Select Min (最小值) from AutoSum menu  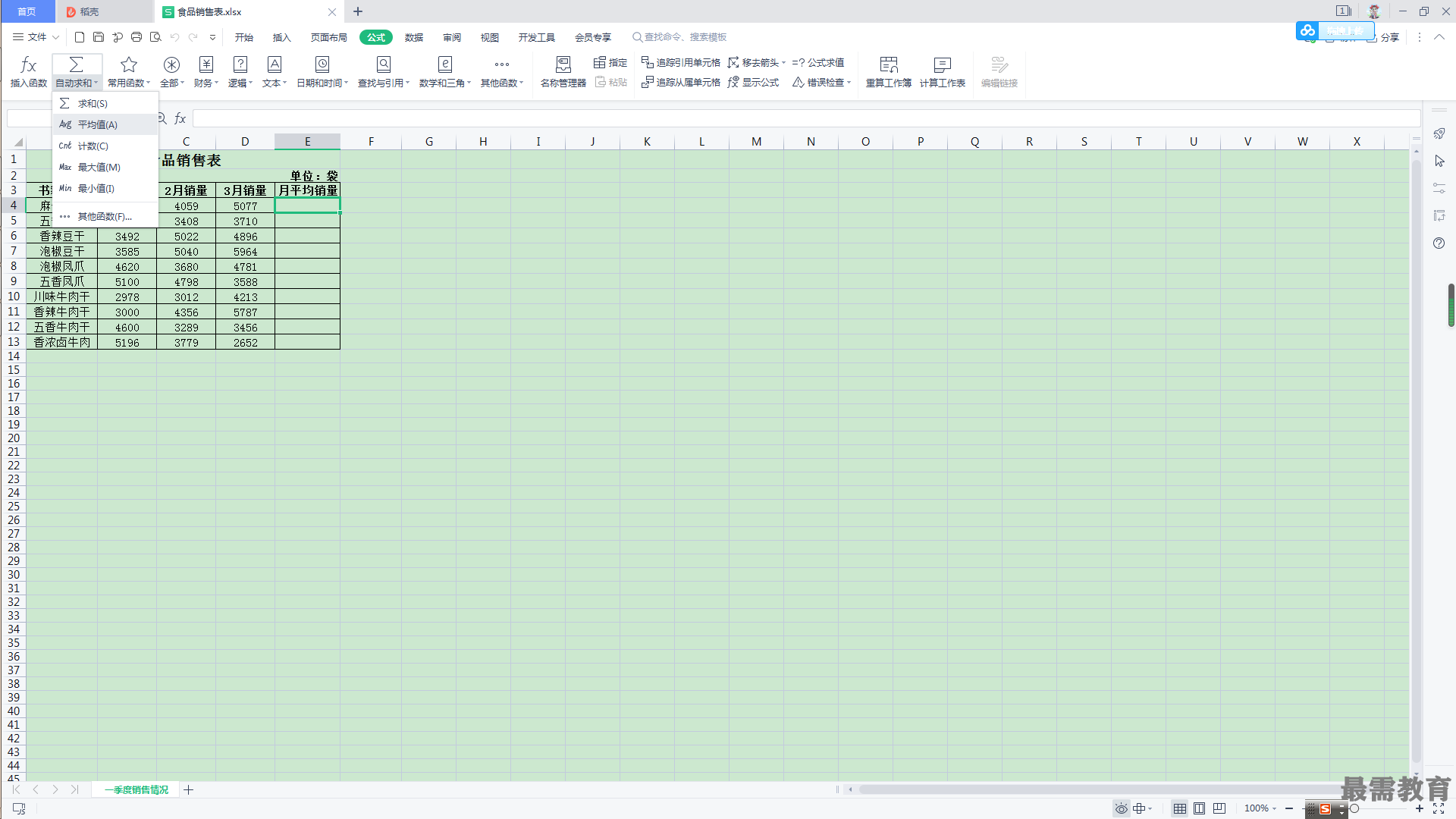(x=105, y=188)
